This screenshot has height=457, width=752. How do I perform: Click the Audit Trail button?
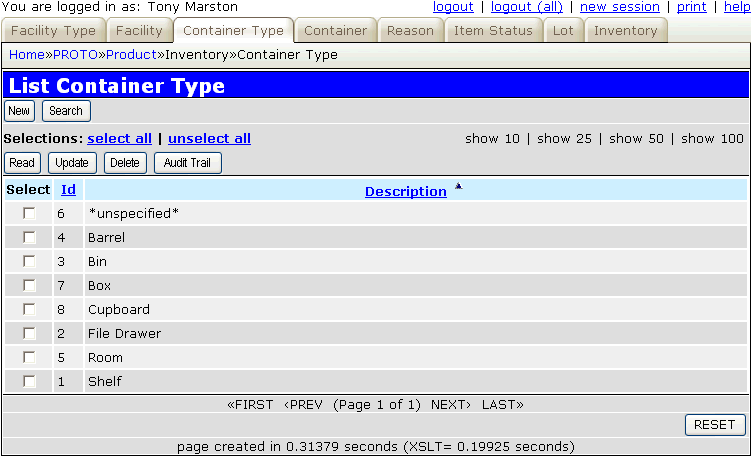[x=187, y=163]
